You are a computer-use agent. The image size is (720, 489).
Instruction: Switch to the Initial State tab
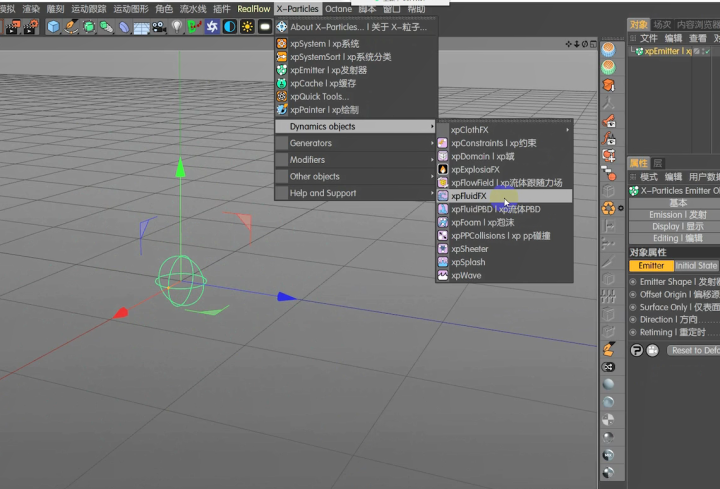click(696, 266)
